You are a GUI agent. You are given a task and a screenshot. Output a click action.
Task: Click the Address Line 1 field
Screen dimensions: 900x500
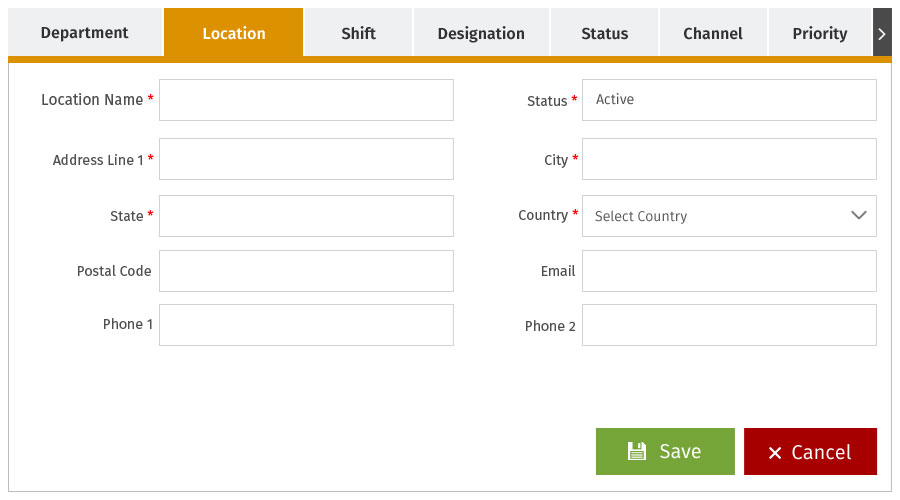click(x=307, y=159)
